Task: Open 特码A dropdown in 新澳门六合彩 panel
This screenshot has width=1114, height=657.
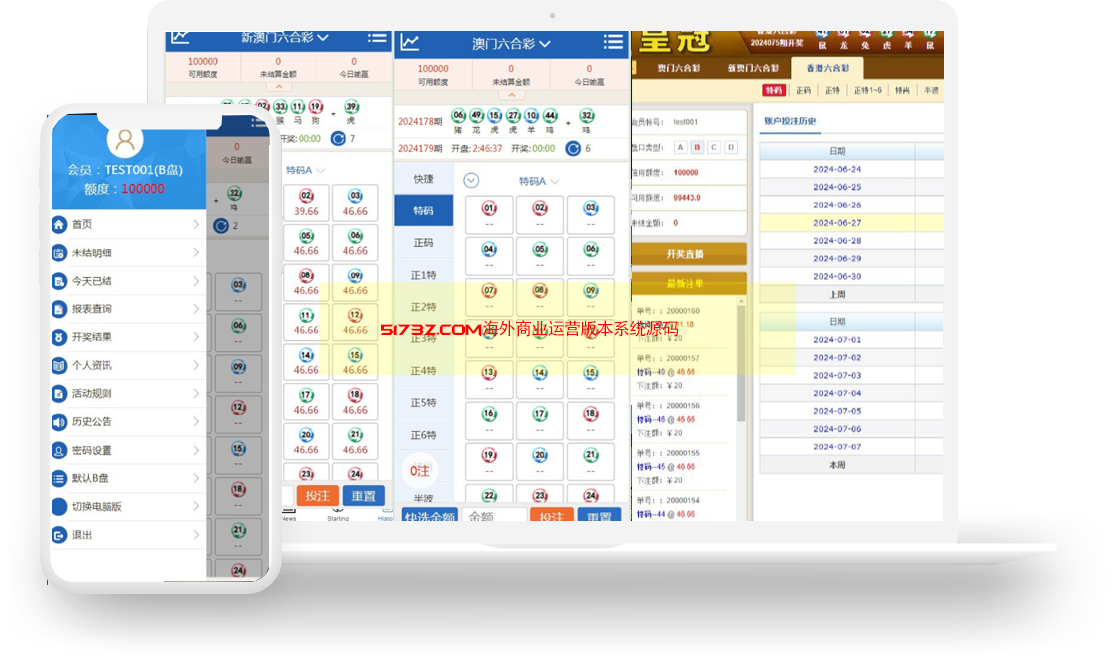Action: [305, 170]
